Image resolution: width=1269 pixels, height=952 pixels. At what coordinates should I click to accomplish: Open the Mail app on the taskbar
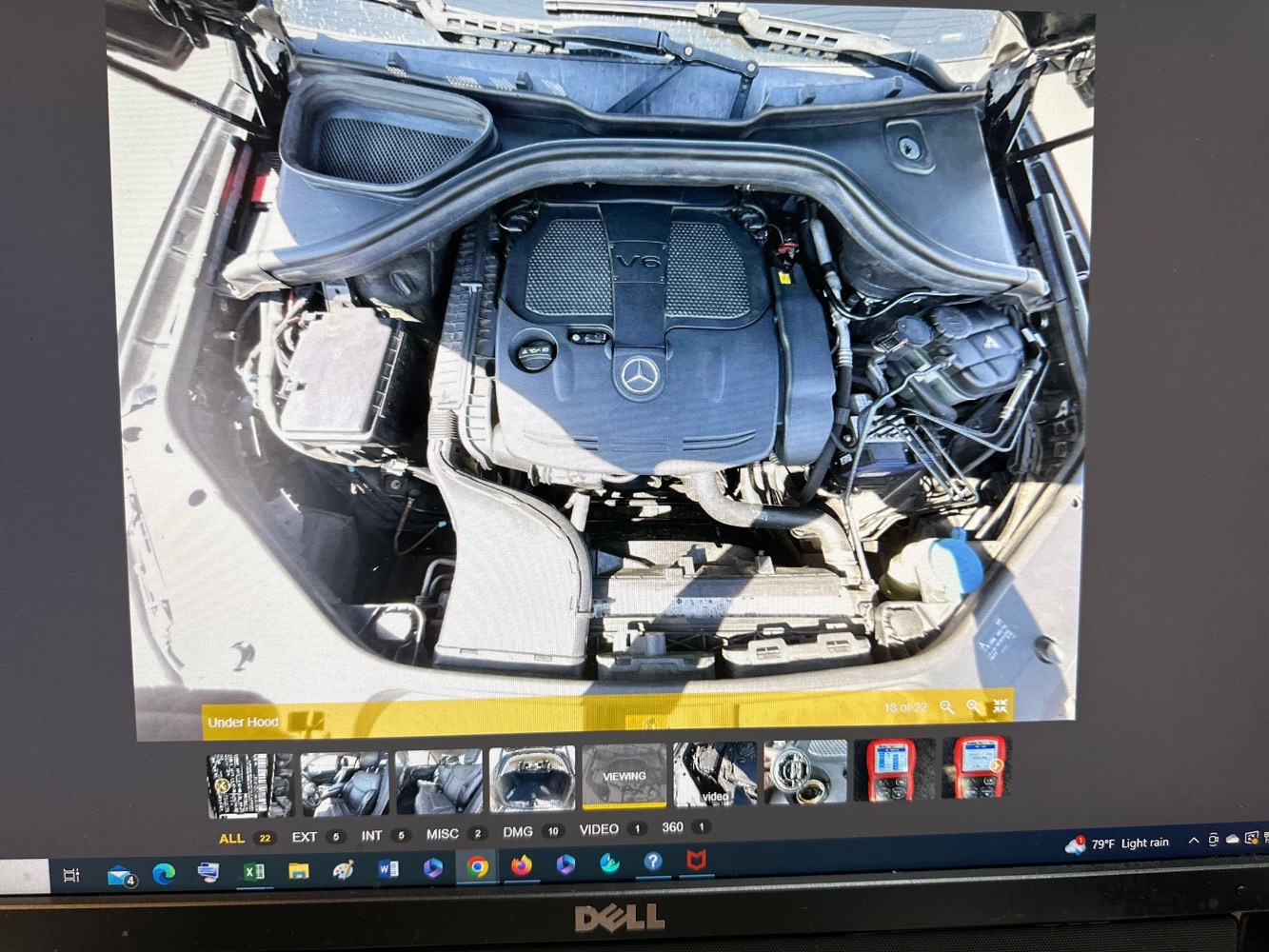coord(121,875)
